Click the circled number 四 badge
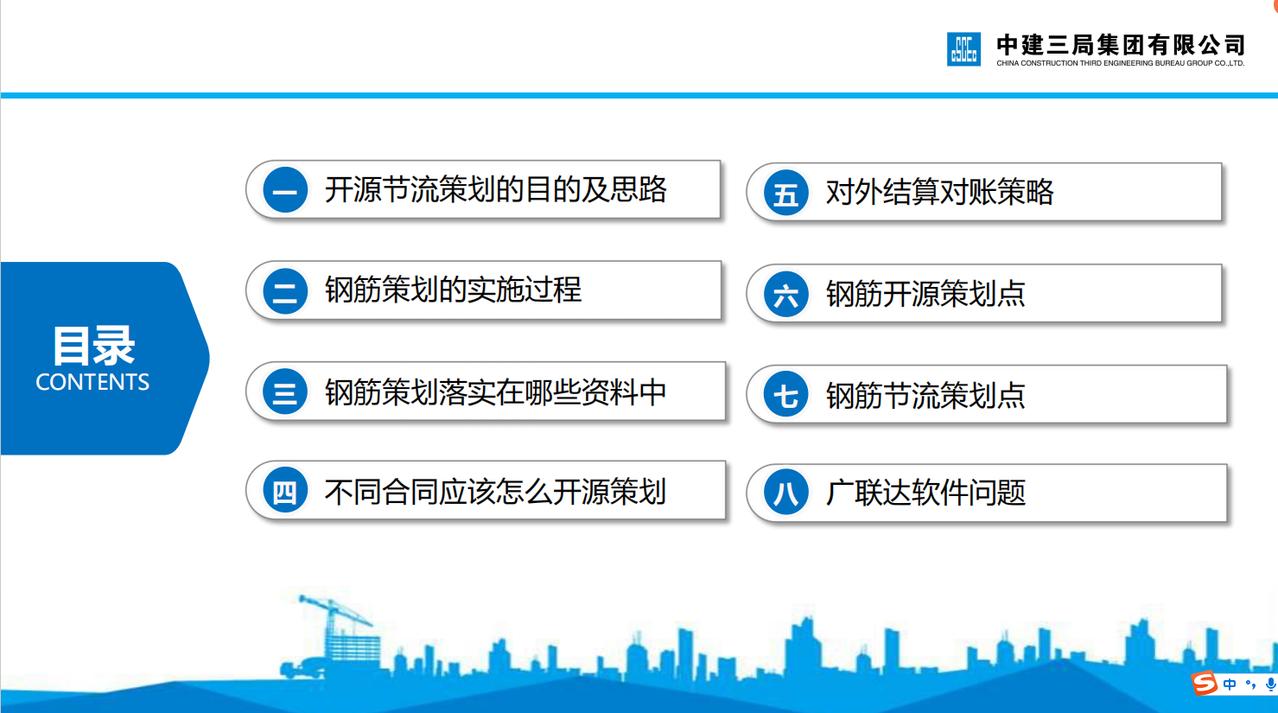Image resolution: width=1278 pixels, height=713 pixels. (x=283, y=490)
